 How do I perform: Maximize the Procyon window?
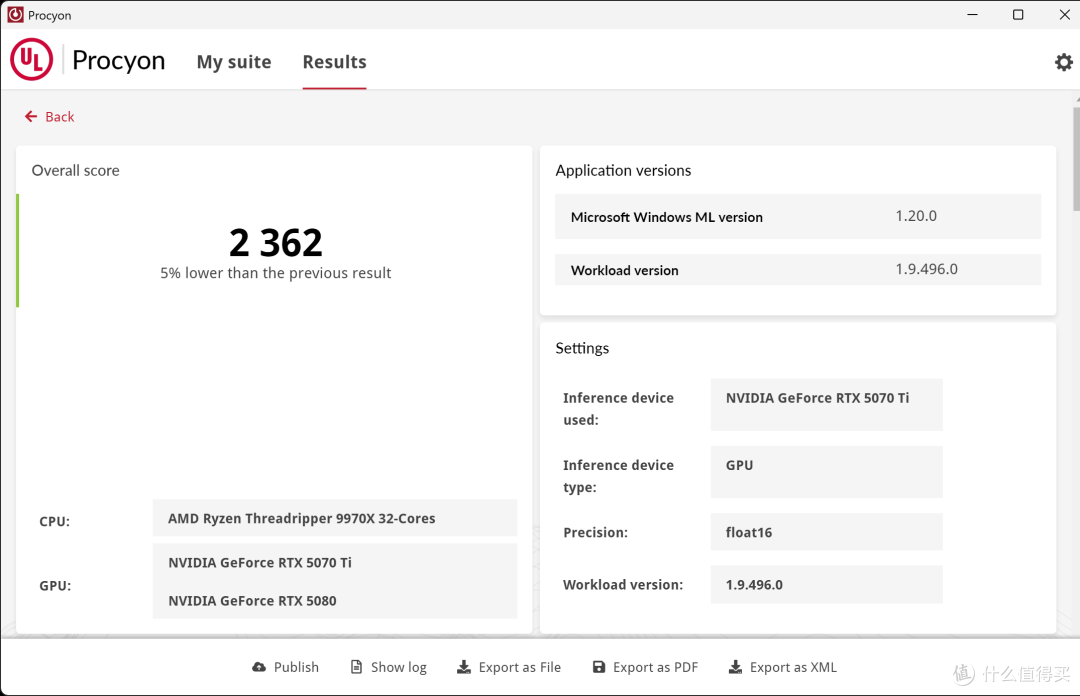click(x=1018, y=14)
